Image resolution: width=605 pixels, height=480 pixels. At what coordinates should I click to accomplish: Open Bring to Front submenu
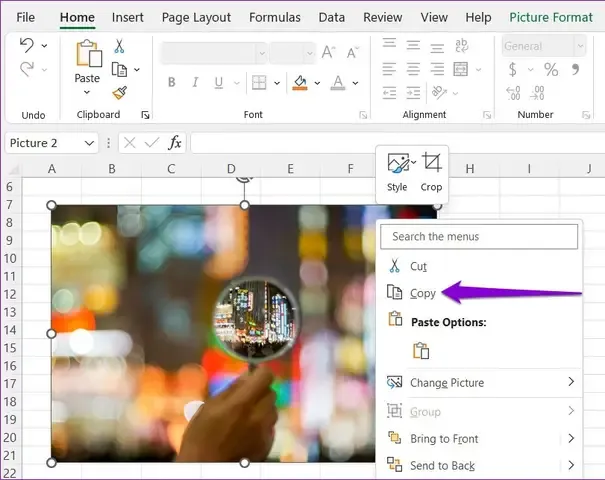(480, 439)
